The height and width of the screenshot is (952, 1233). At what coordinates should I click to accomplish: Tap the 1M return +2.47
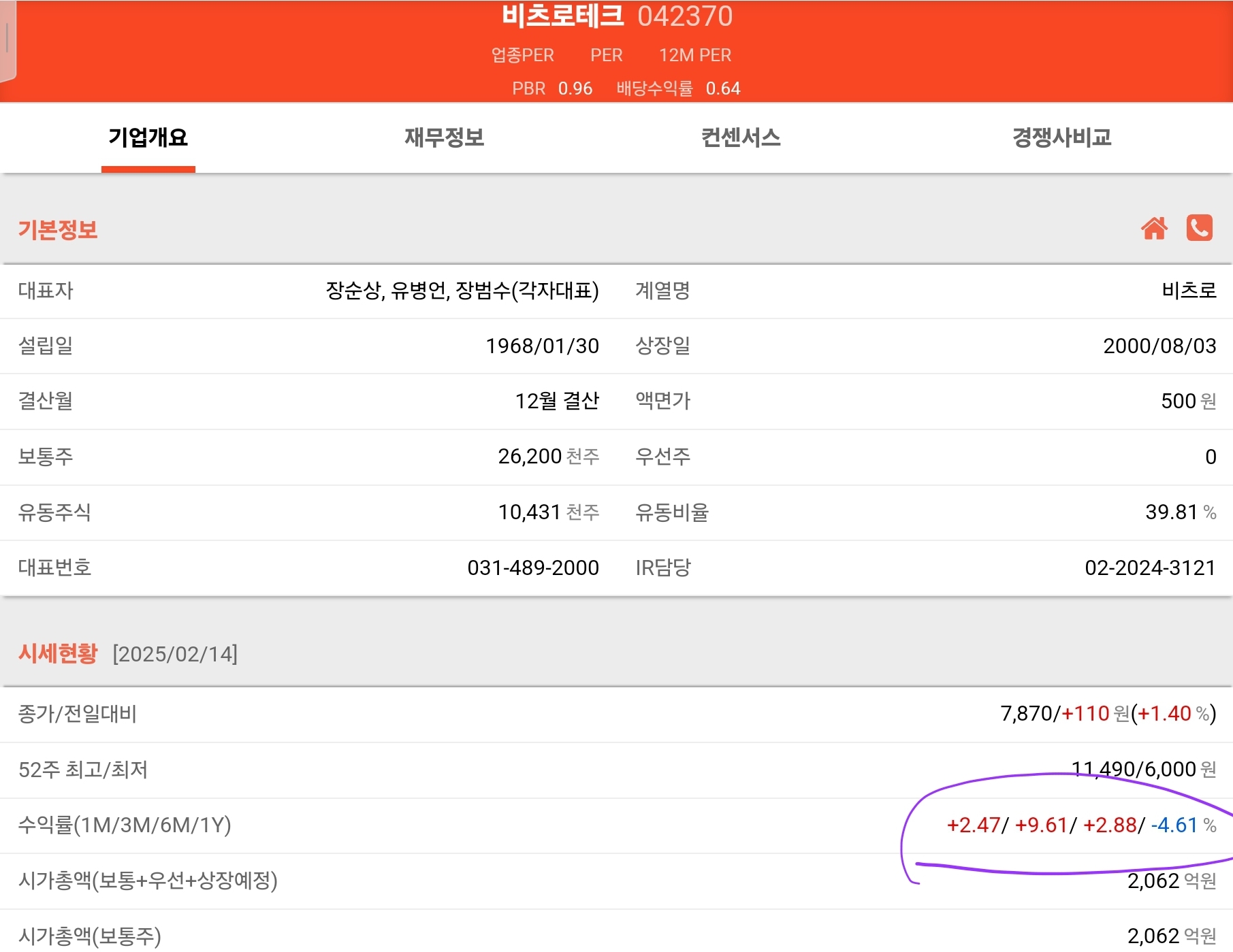[x=973, y=825]
